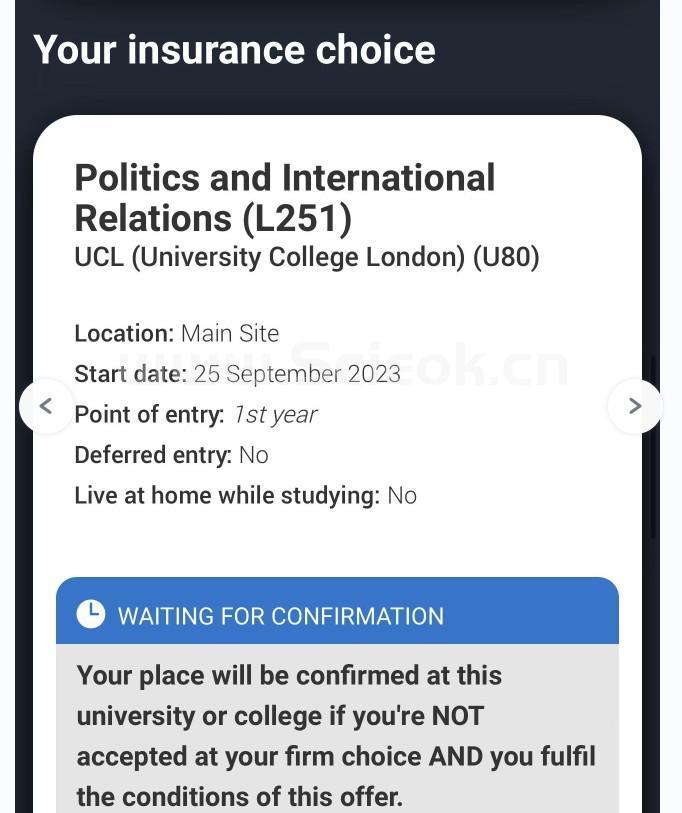Image resolution: width=682 pixels, height=813 pixels.
Task: Select the 25 September 2023 date value
Action: (297, 374)
